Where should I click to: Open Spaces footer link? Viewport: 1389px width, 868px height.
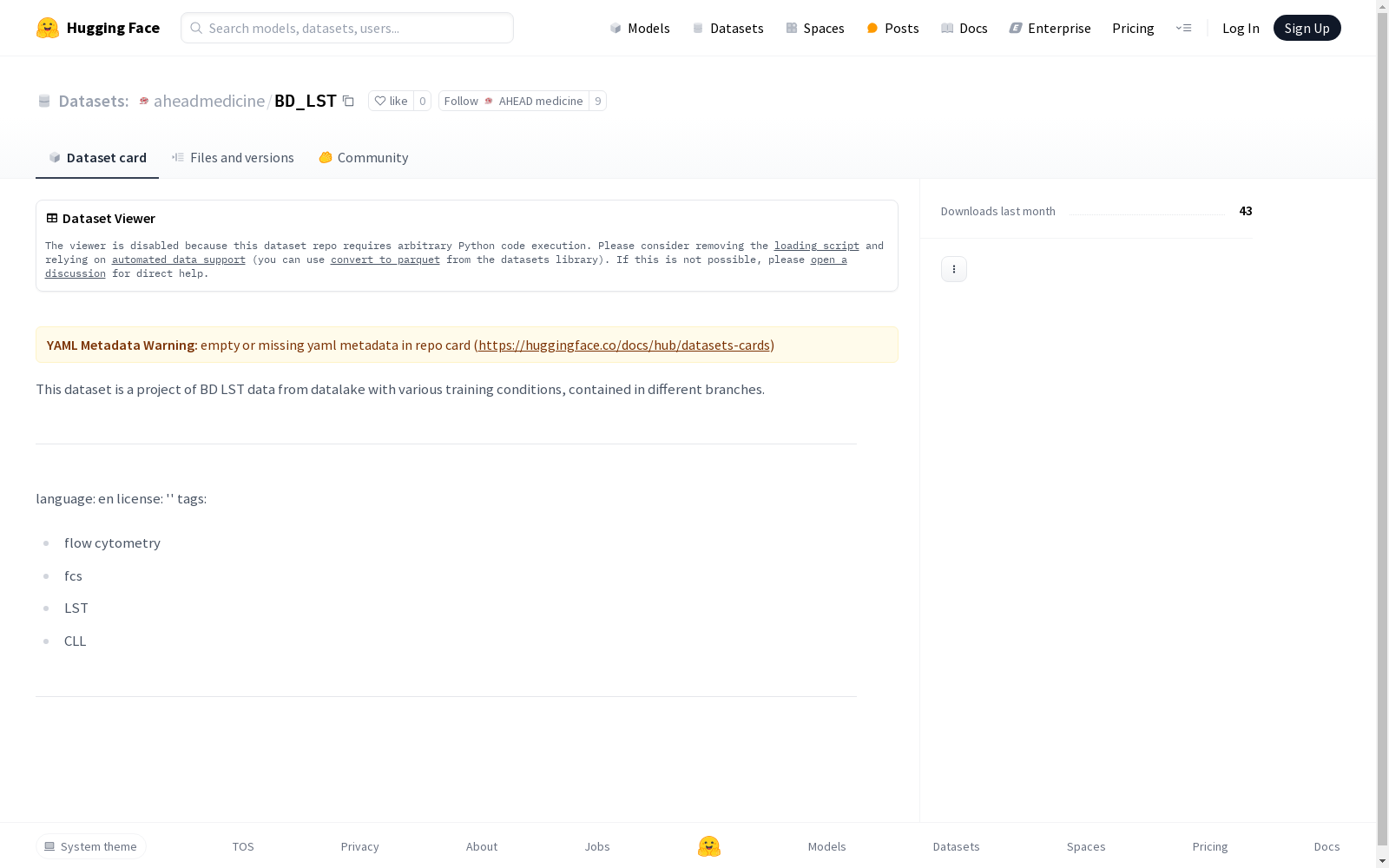coord(1086,846)
